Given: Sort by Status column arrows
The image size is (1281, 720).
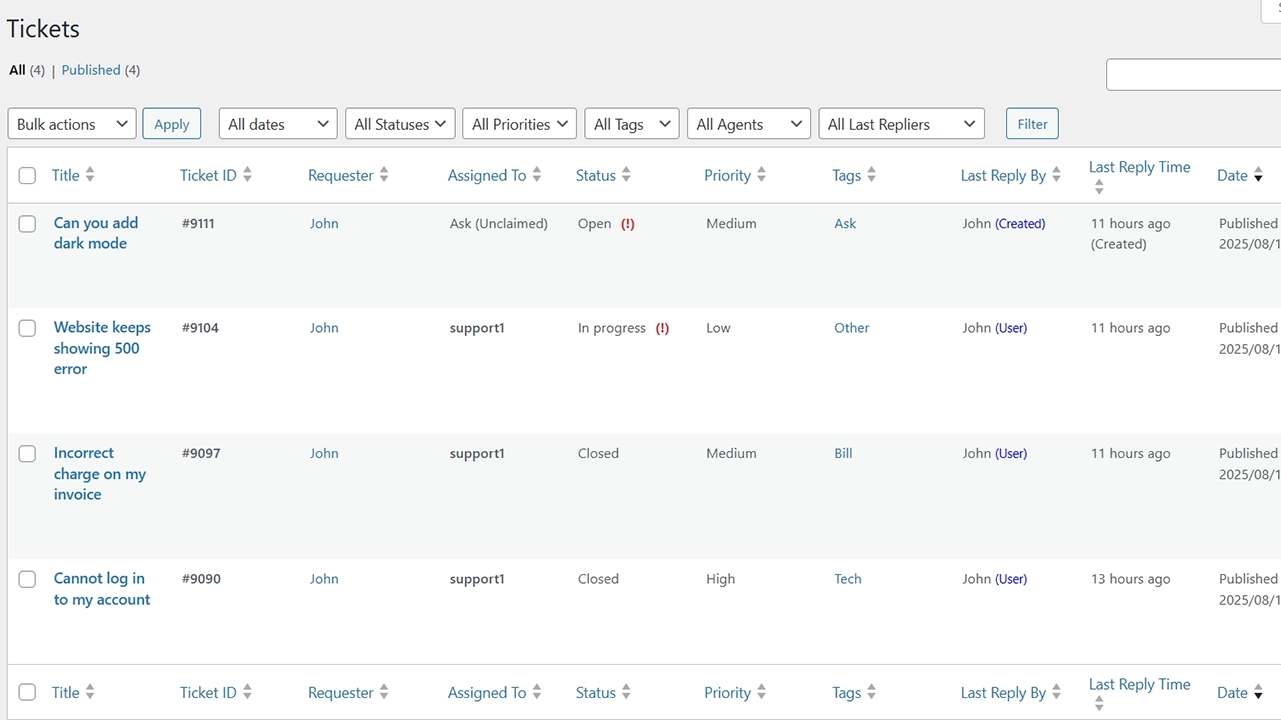Looking at the screenshot, I should click(626, 175).
